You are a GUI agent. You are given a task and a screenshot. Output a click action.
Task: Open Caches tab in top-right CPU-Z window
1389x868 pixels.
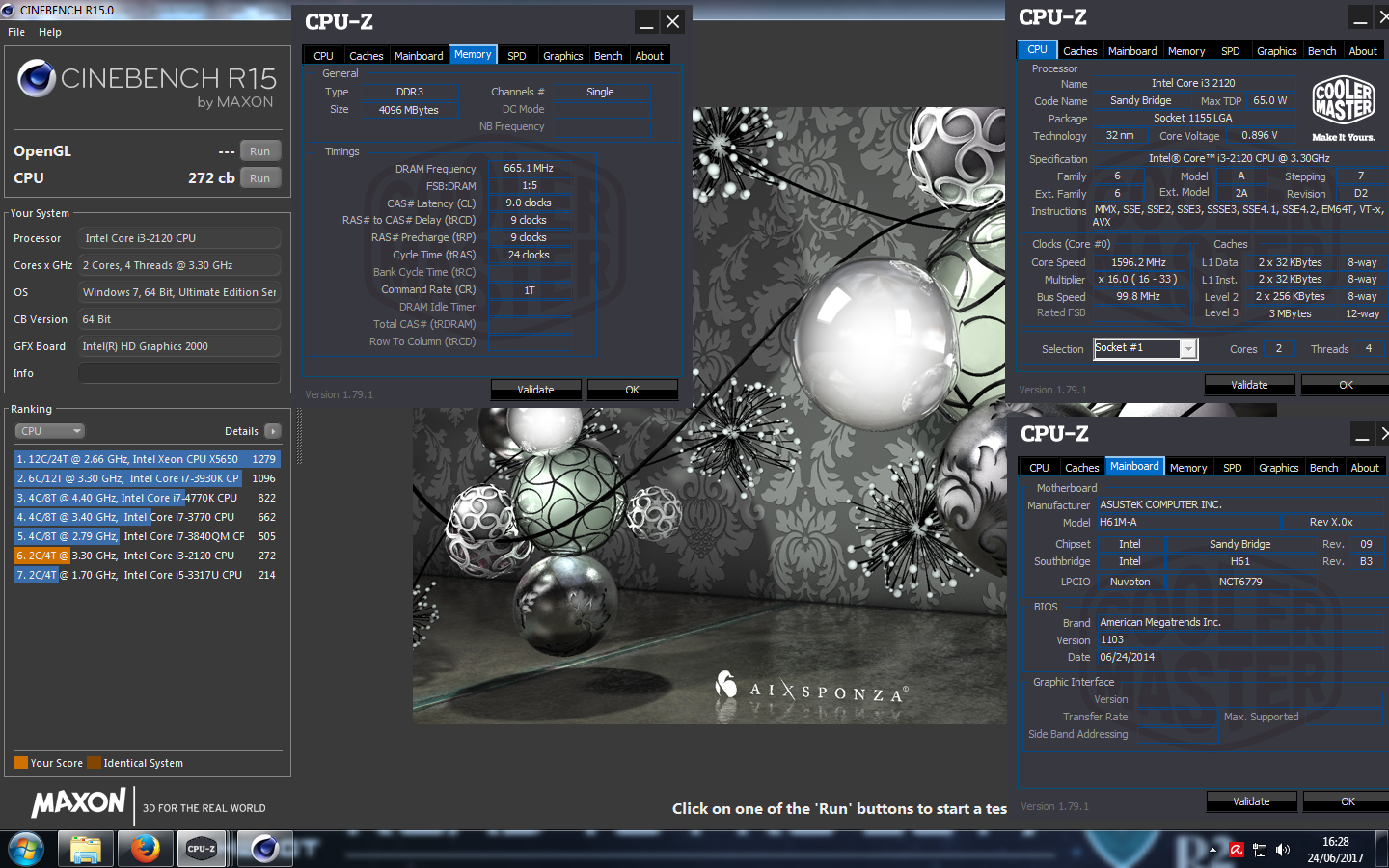[x=1080, y=51]
